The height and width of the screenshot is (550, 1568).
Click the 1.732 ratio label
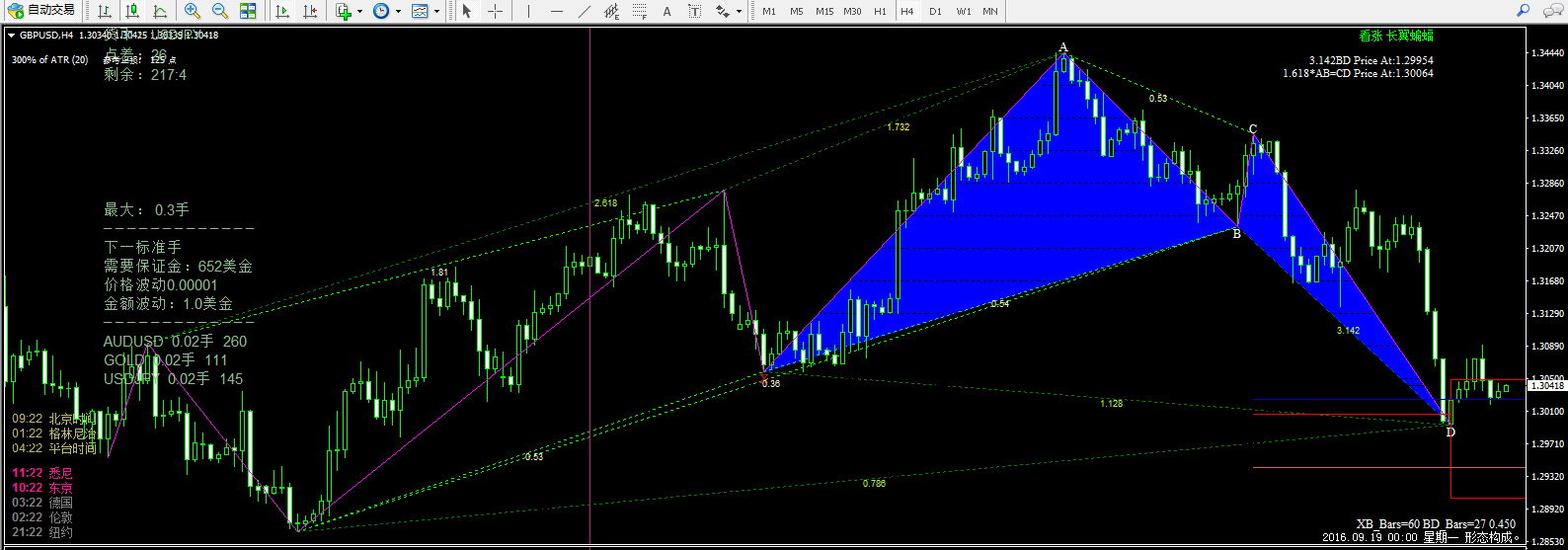coord(898,127)
